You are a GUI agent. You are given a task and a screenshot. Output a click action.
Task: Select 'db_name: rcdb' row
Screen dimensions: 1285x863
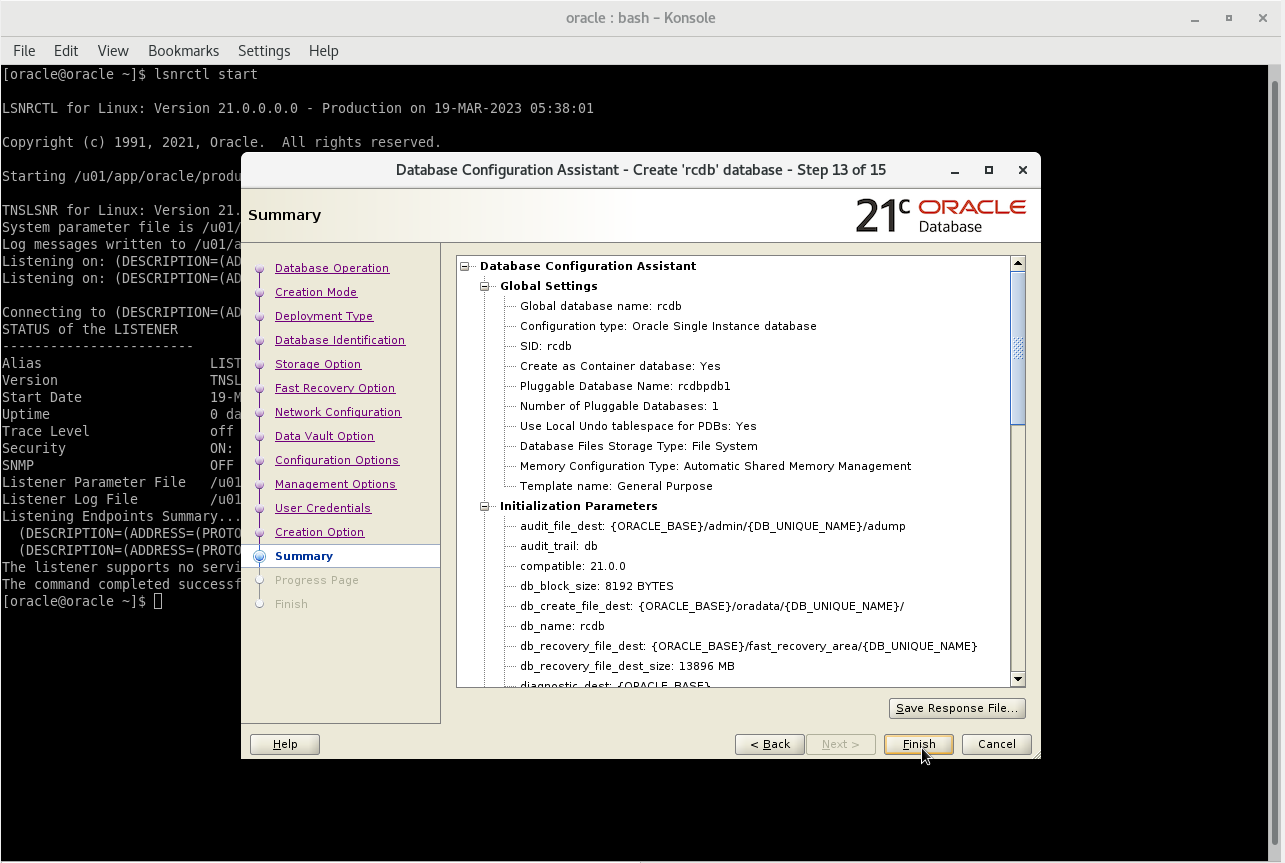coord(562,626)
